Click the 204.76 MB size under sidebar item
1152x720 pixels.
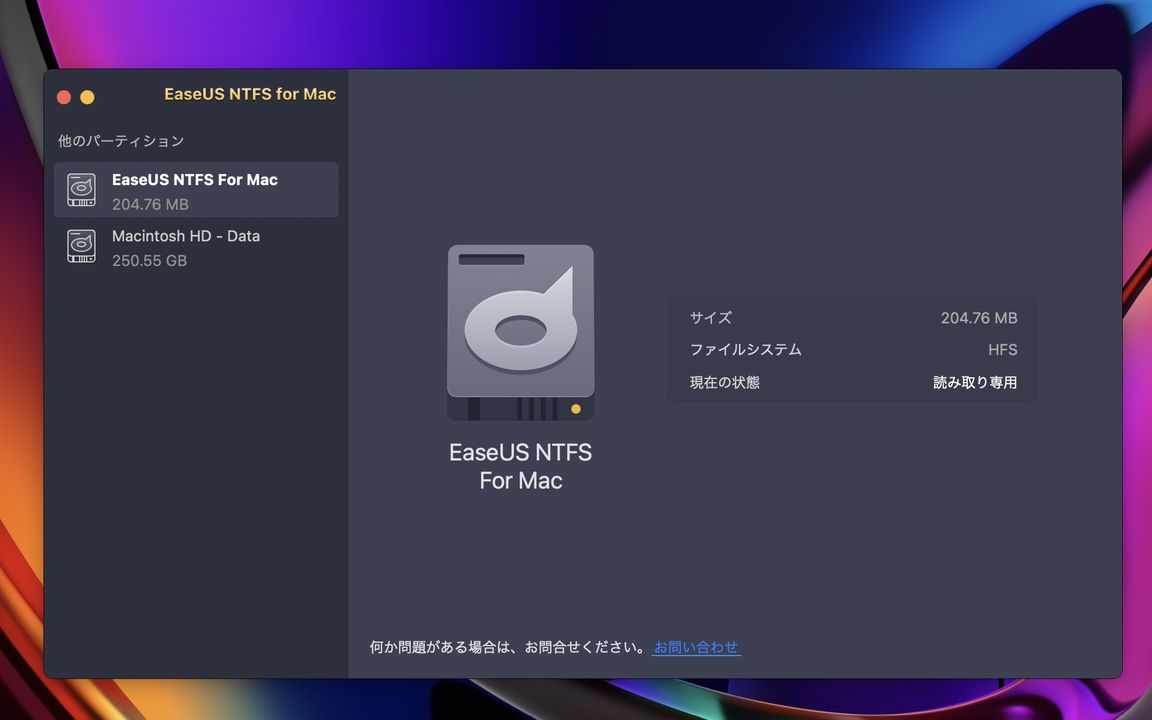click(x=151, y=204)
